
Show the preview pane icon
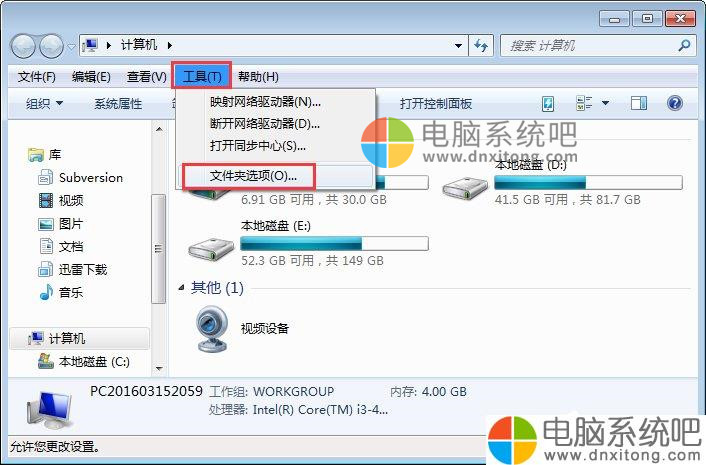point(638,104)
